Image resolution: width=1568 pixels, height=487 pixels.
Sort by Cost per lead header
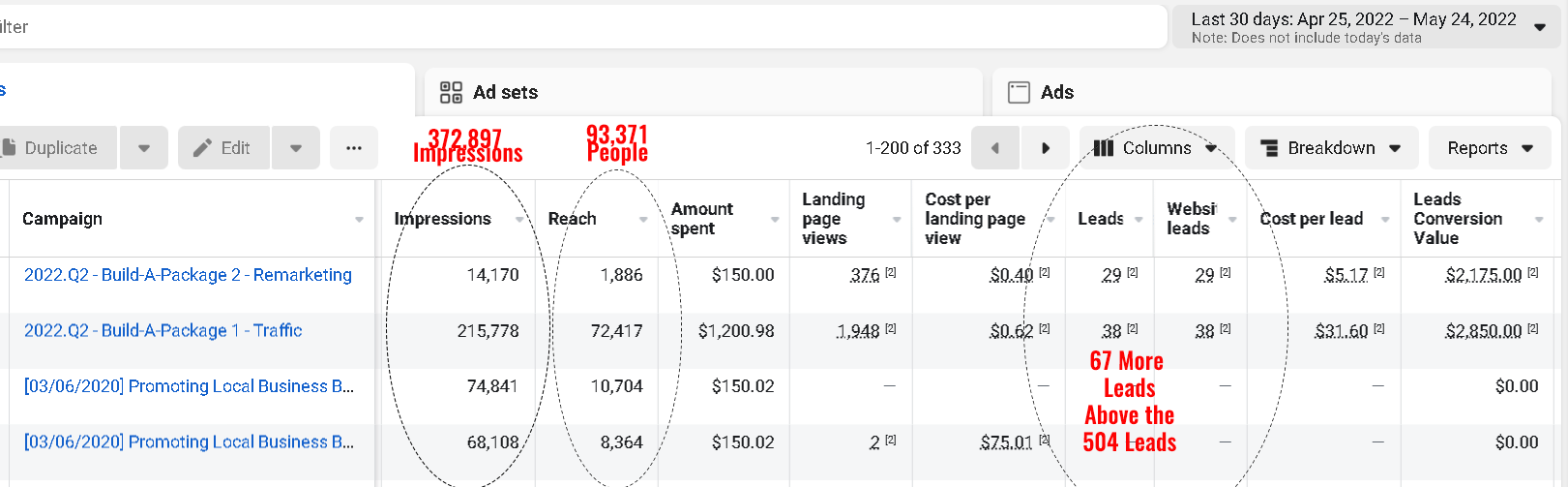(1311, 219)
